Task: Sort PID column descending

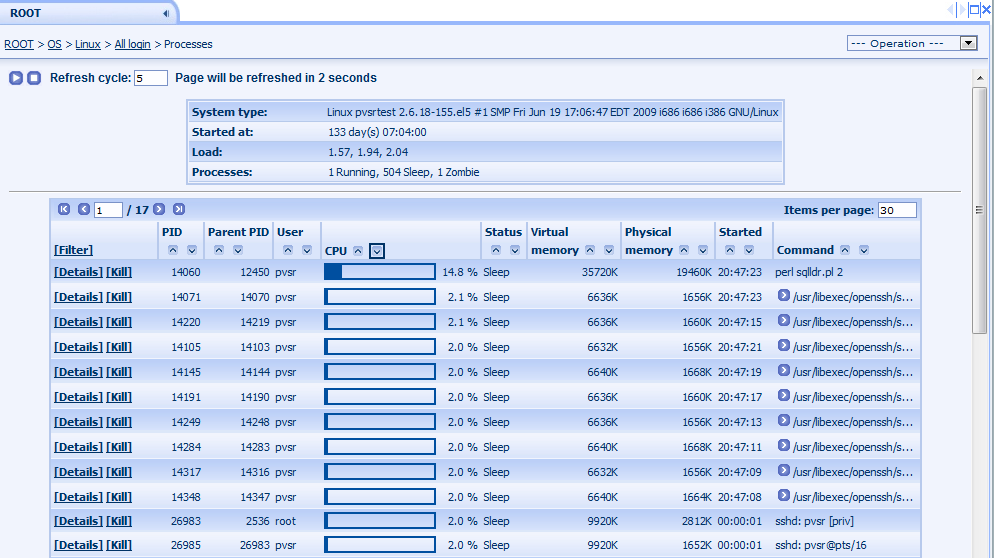Action: point(192,250)
